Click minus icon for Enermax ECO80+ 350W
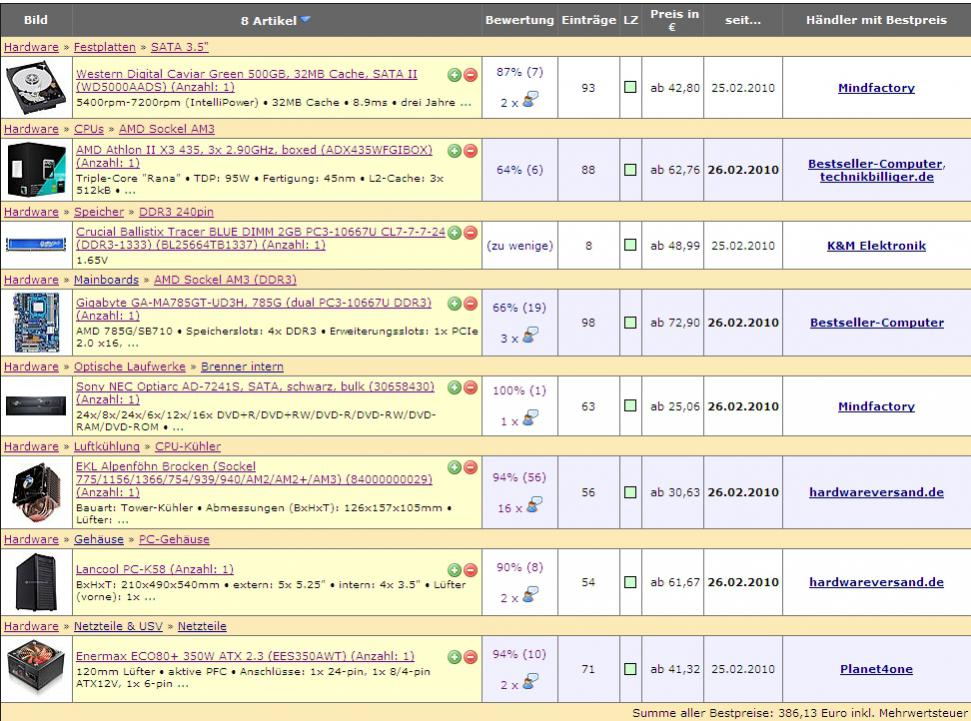This screenshot has height=721, width=971. point(471,657)
